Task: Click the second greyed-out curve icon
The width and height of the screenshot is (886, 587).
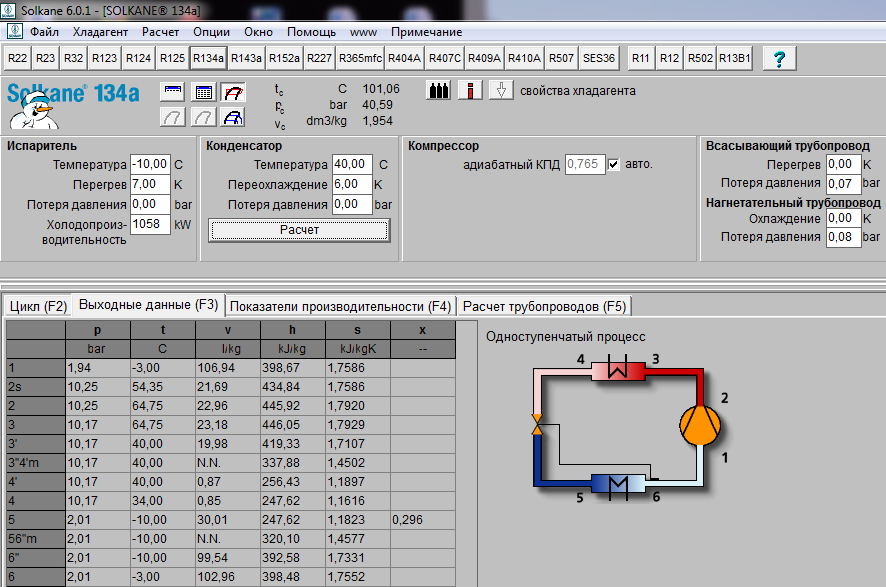Action: [x=203, y=117]
